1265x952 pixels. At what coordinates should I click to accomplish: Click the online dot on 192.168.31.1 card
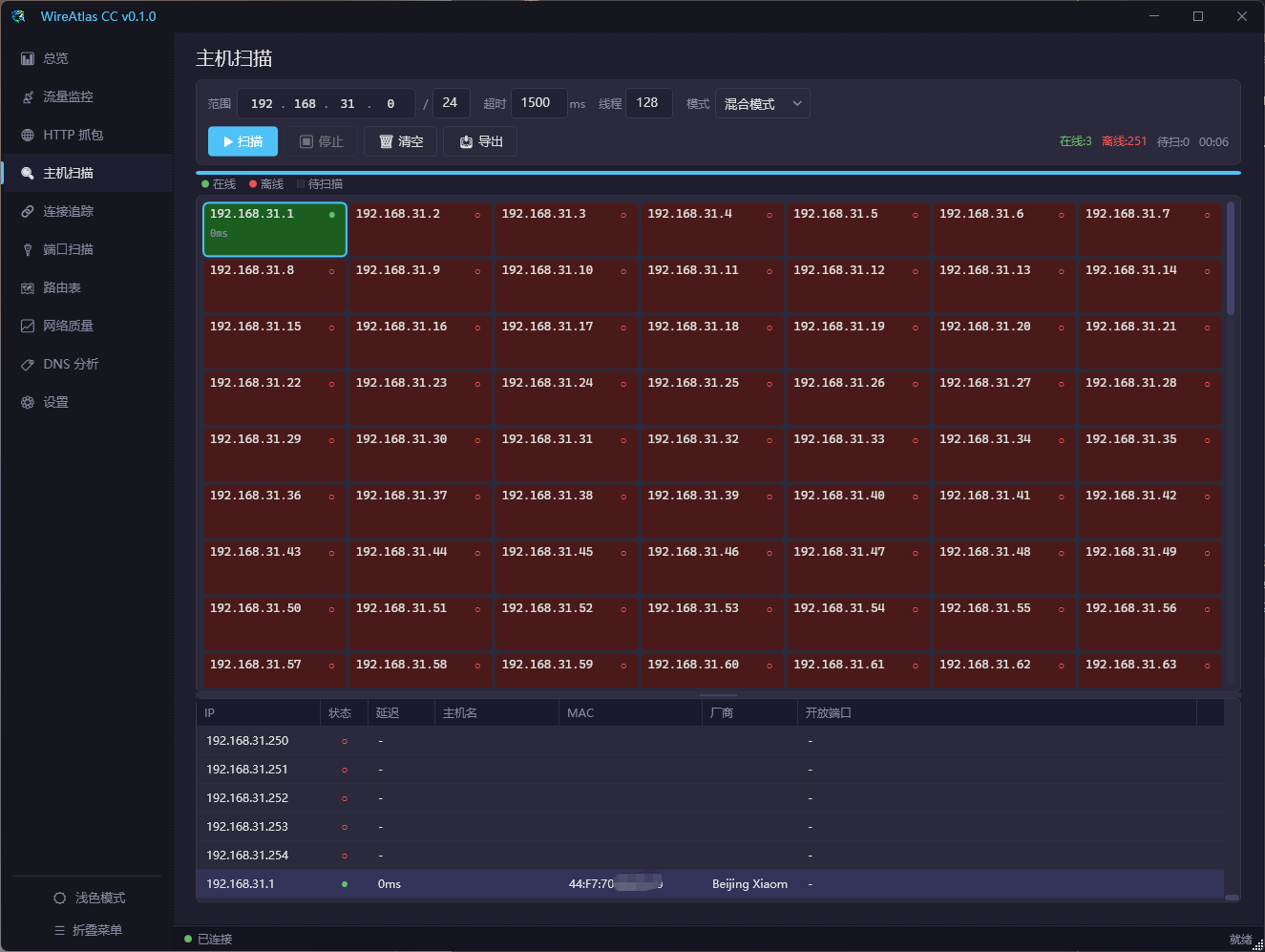click(331, 215)
